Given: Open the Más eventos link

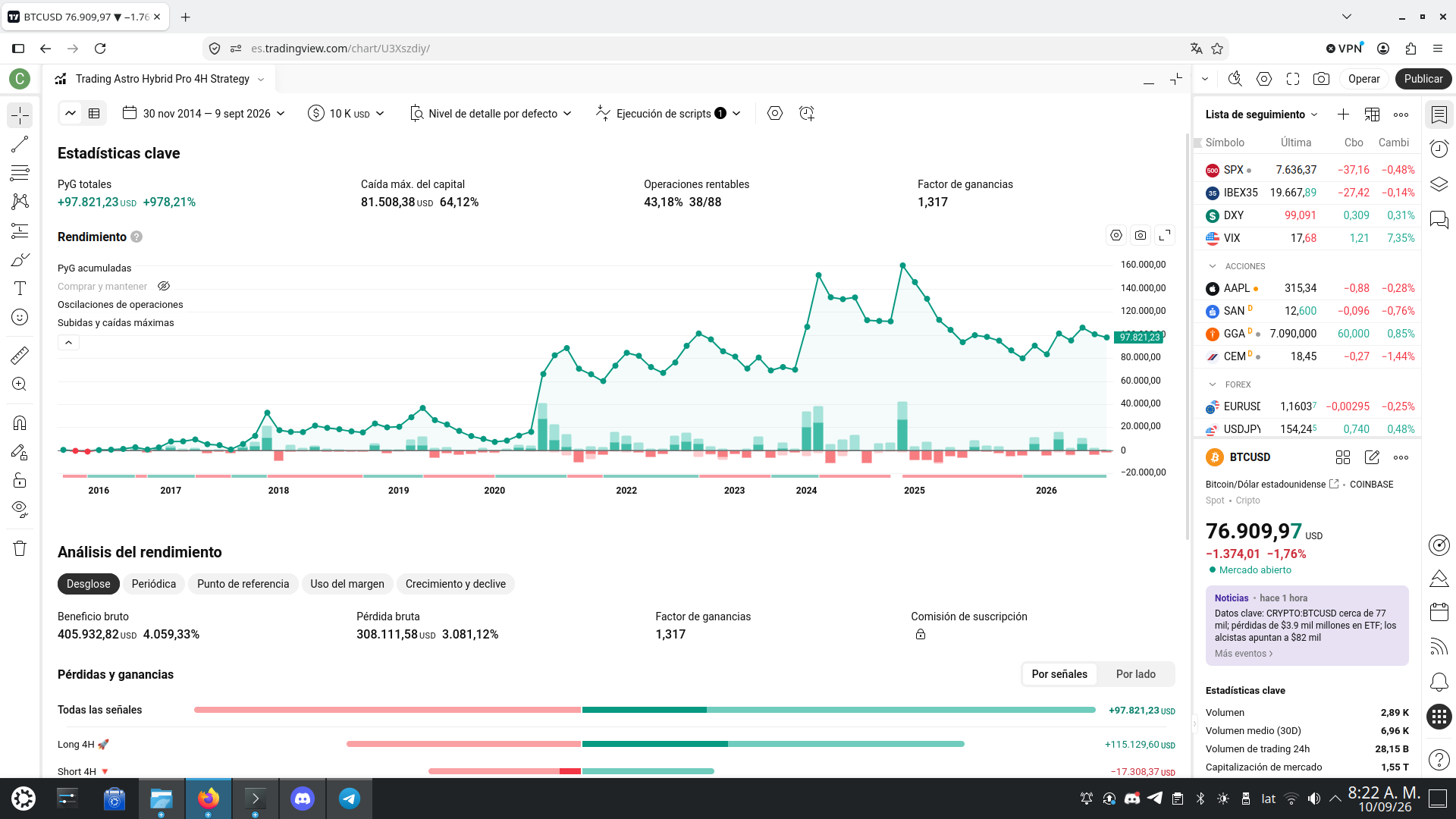Looking at the screenshot, I should point(1244,654).
